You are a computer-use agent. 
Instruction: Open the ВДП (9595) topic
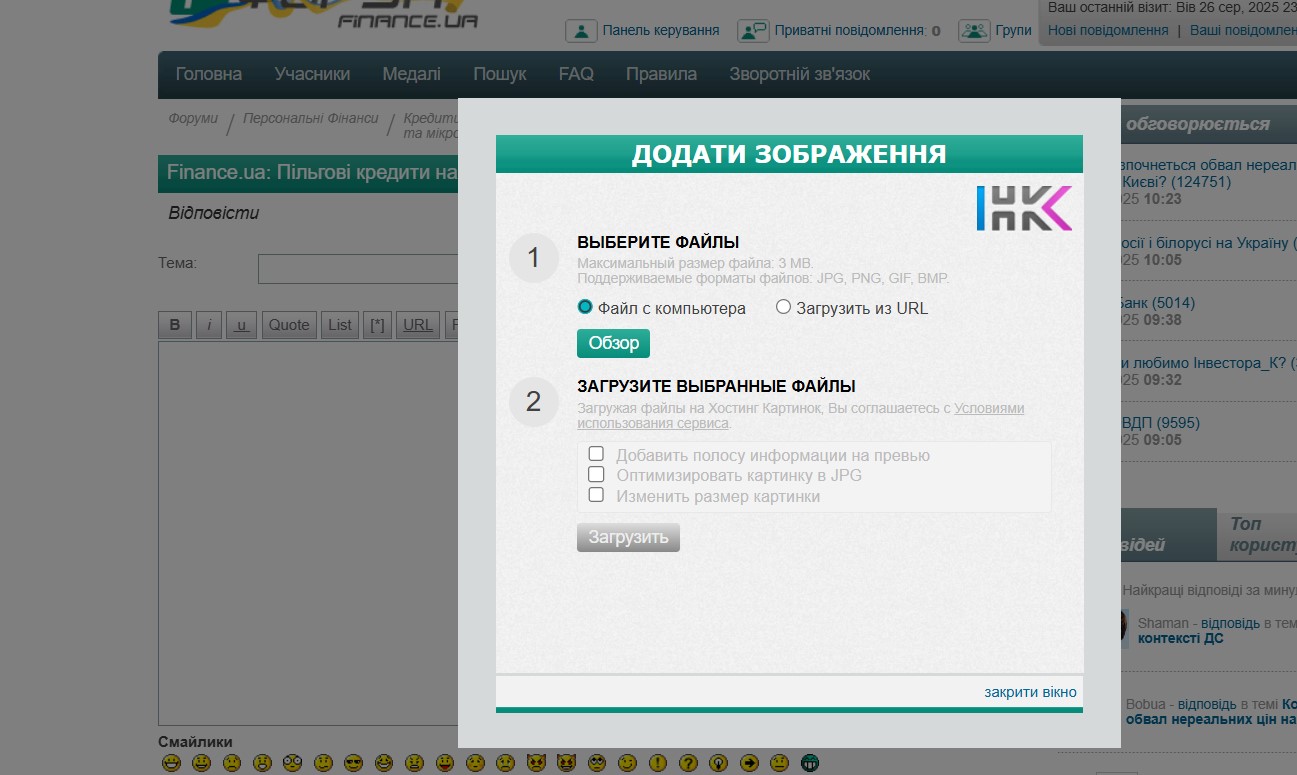tap(1160, 422)
